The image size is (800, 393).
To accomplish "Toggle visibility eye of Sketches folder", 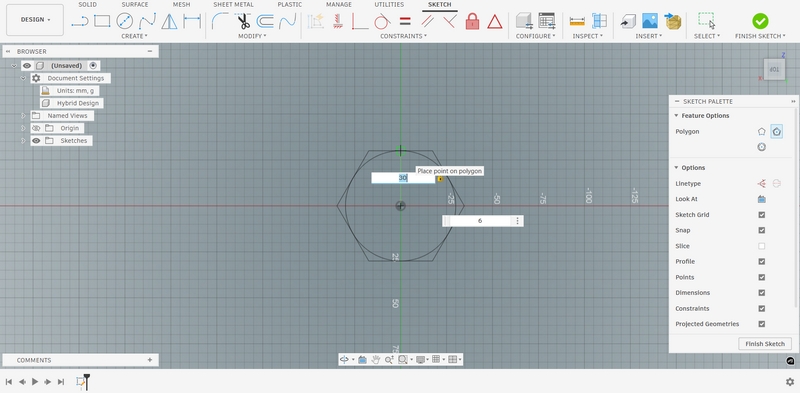I will (36, 141).
